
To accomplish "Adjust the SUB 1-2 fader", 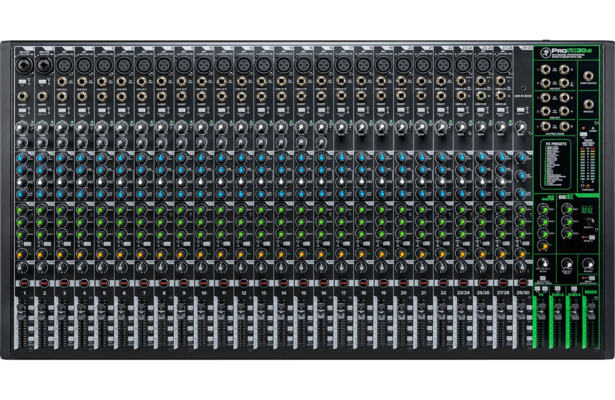I will [558, 310].
